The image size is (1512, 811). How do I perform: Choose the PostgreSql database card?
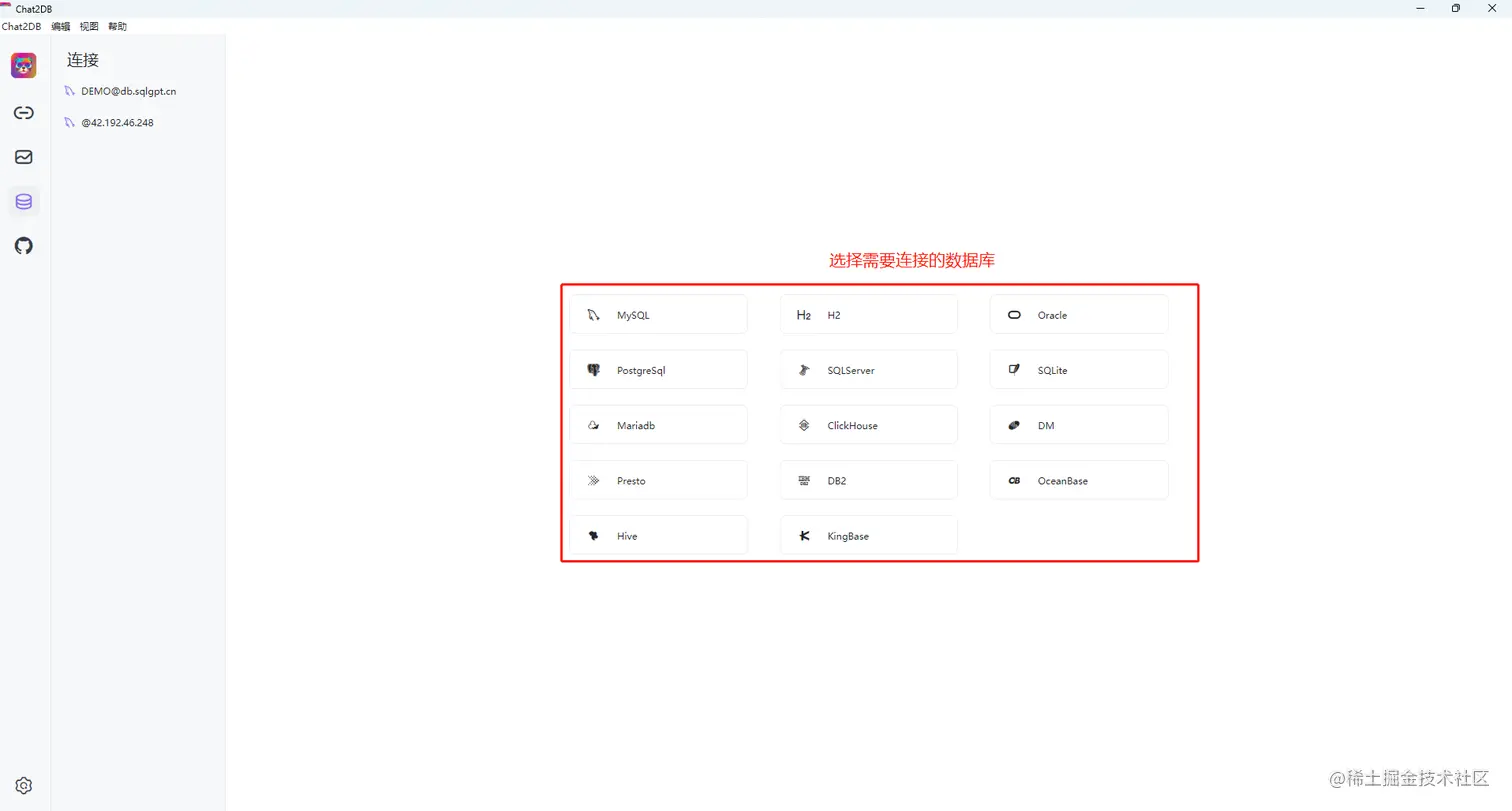[658, 370]
